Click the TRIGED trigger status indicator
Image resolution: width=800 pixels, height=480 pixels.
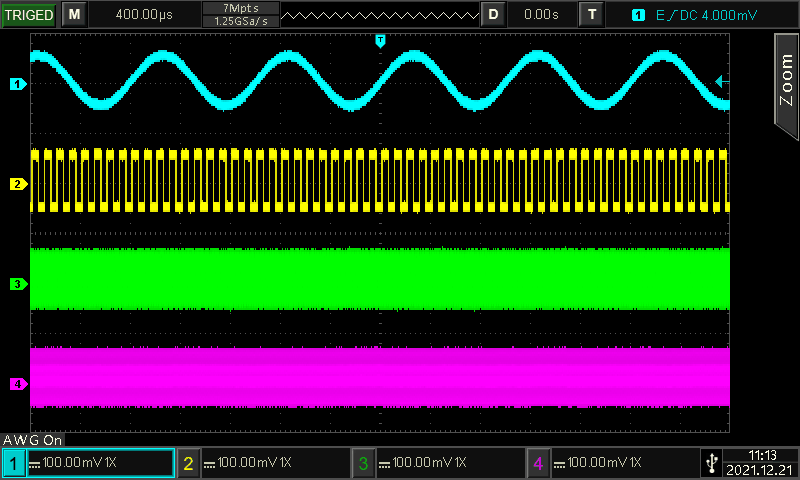pos(29,14)
